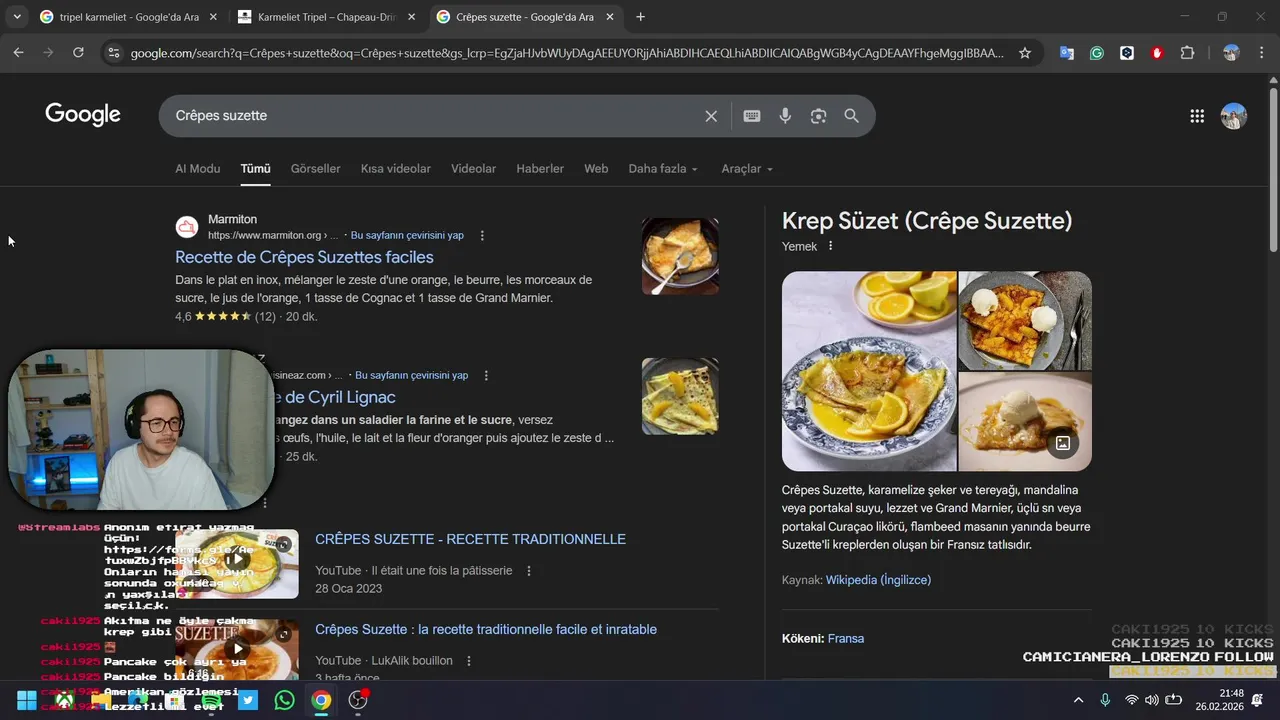Open the Windows Start menu
Screen dimensions: 1280x720
(27, 700)
